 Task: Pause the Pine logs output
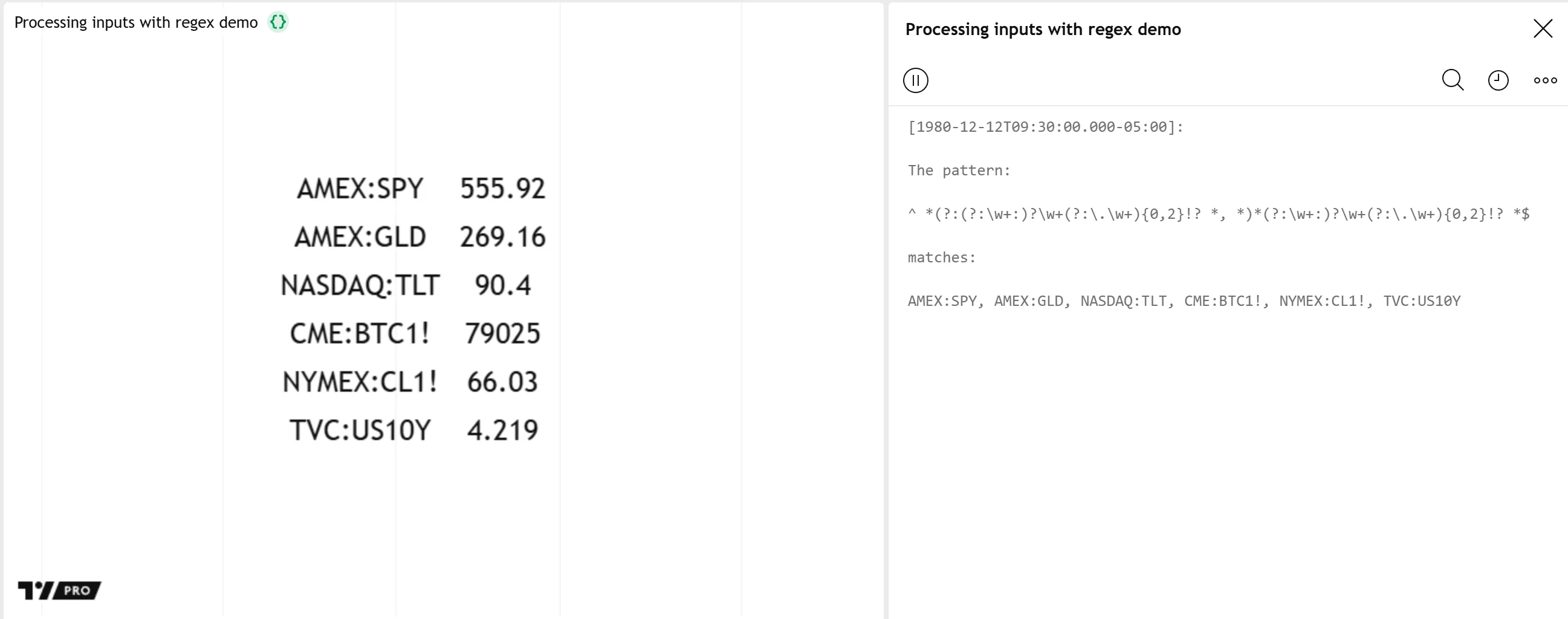[x=915, y=80]
